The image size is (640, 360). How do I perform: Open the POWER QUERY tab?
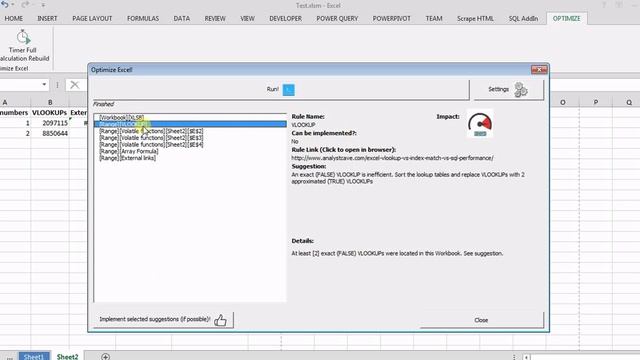(x=337, y=18)
